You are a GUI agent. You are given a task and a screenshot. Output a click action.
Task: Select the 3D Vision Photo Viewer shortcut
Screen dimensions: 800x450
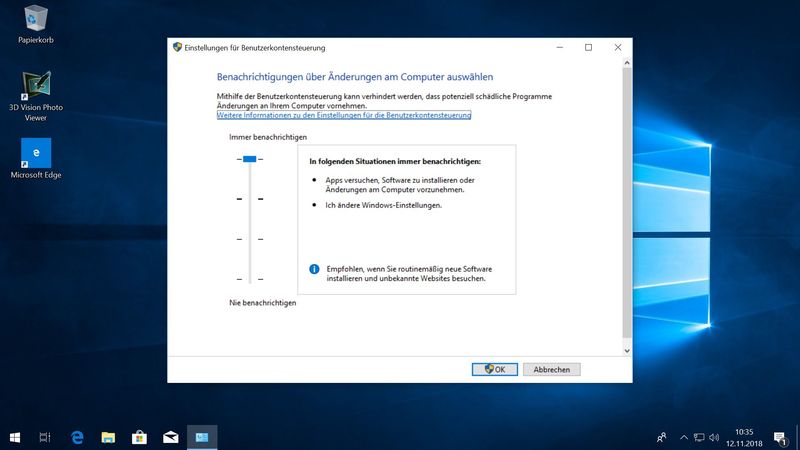tap(36, 96)
